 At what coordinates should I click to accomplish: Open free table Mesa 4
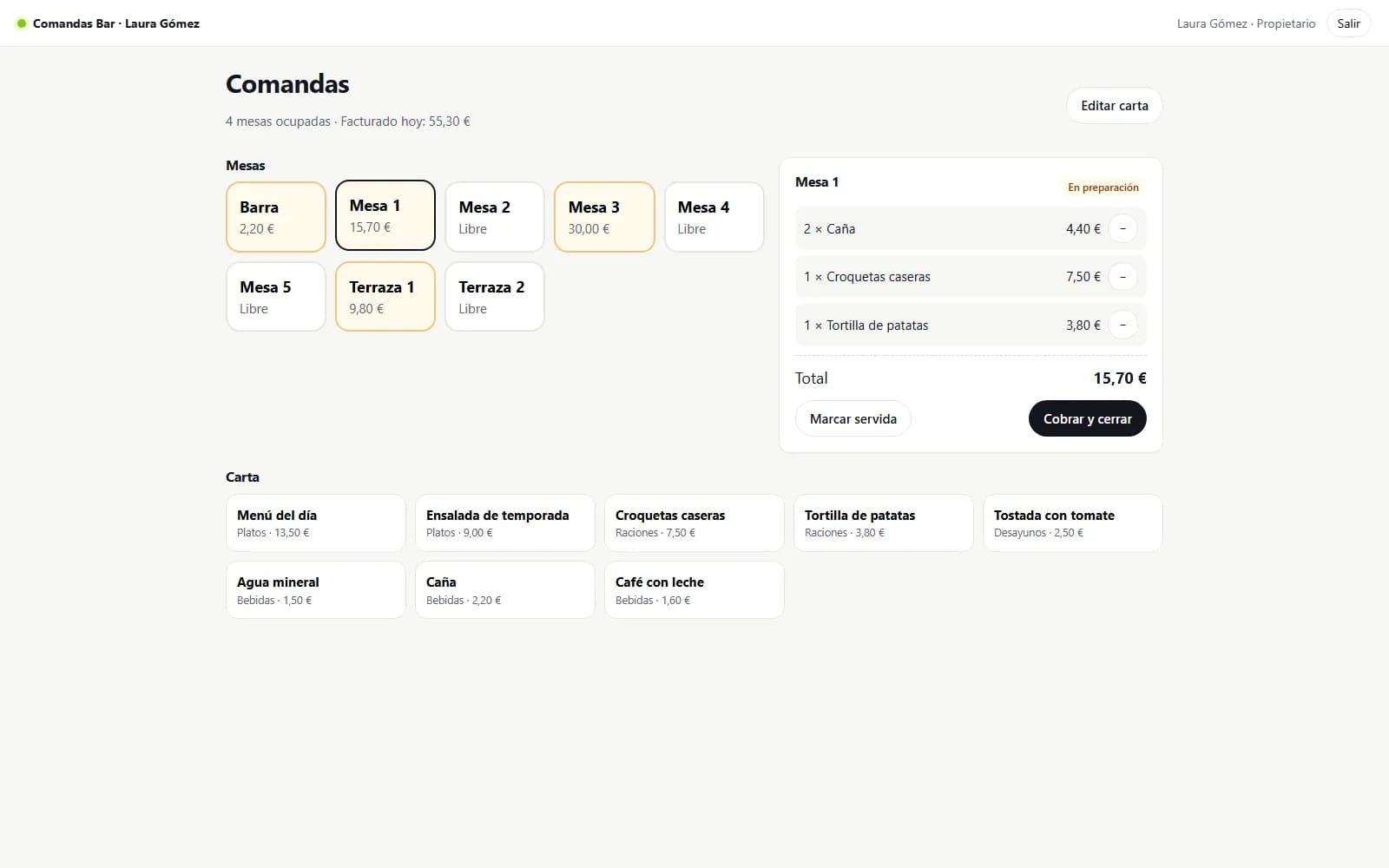point(714,217)
